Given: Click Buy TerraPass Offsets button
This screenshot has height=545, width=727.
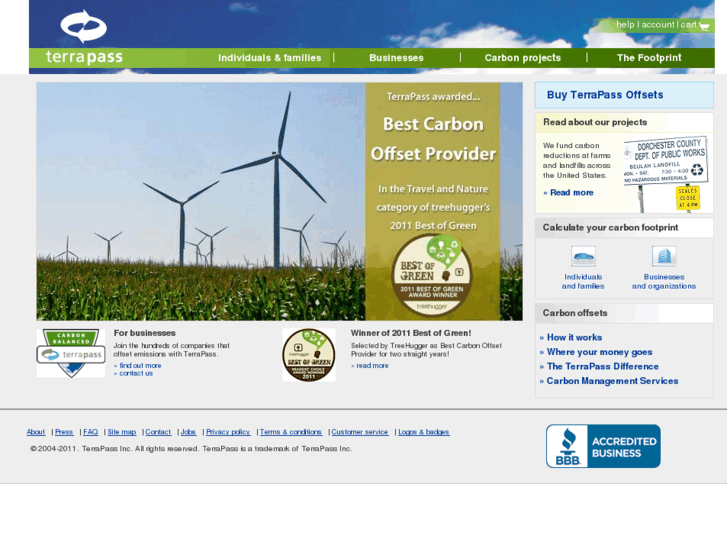Looking at the screenshot, I should pyautogui.click(x=624, y=95).
